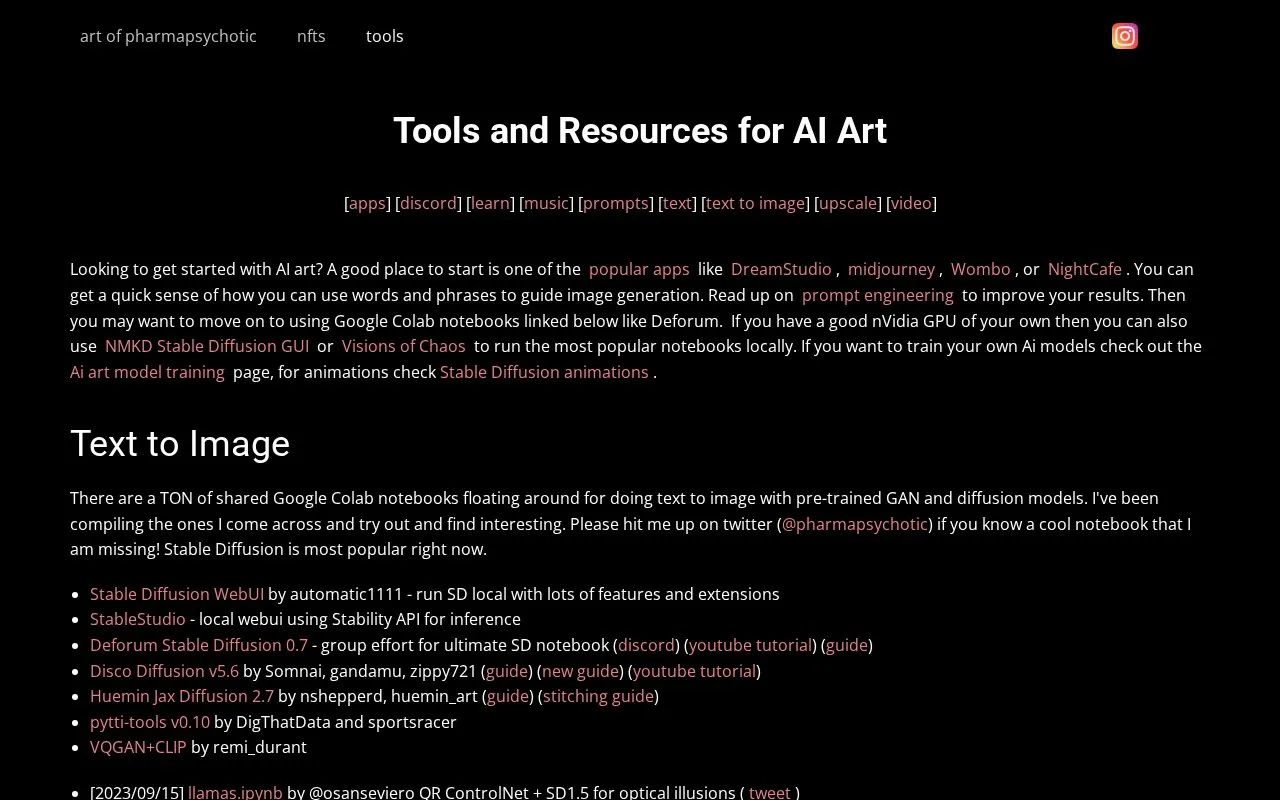The height and width of the screenshot is (800, 1280).
Task: Open the VQGAN+CLIP notebook link
Action: (138, 747)
